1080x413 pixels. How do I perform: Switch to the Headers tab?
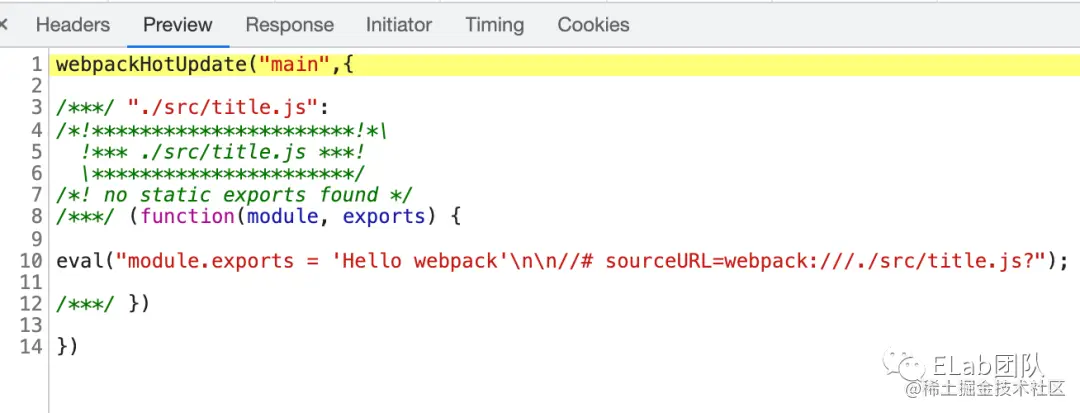(x=73, y=25)
